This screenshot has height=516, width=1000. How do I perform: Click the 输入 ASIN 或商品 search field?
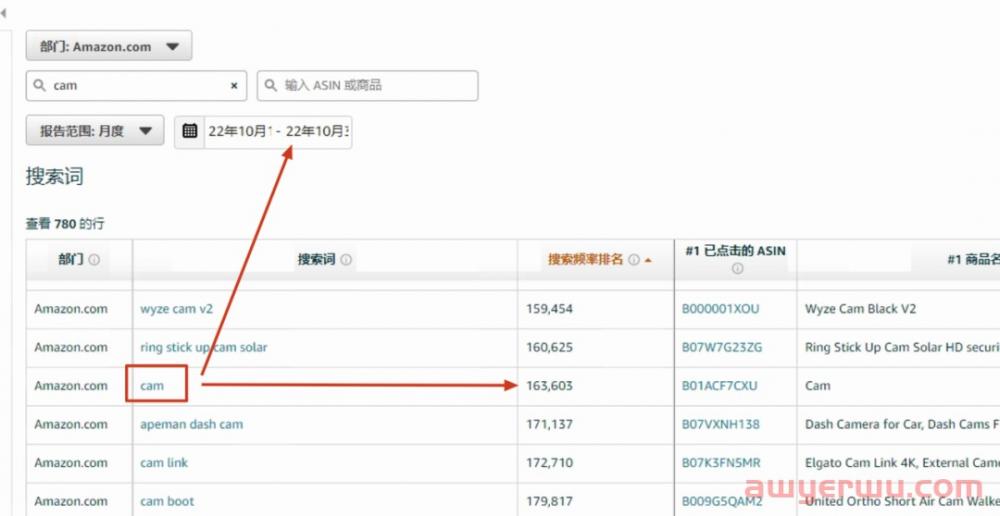(x=367, y=85)
